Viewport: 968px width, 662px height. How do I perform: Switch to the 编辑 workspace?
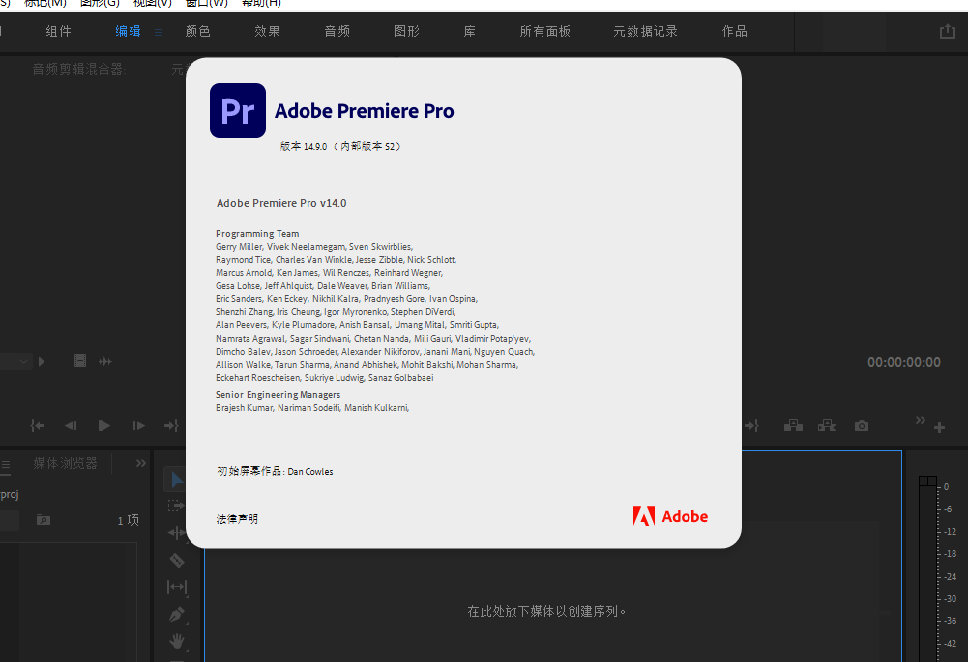[x=128, y=31]
